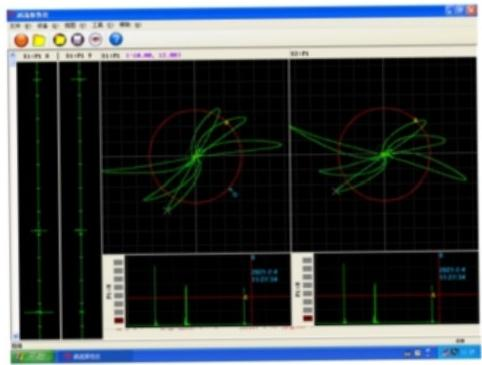Click the red indicator below right level boxes
This screenshot has height=365, width=482.
coord(308,318)
